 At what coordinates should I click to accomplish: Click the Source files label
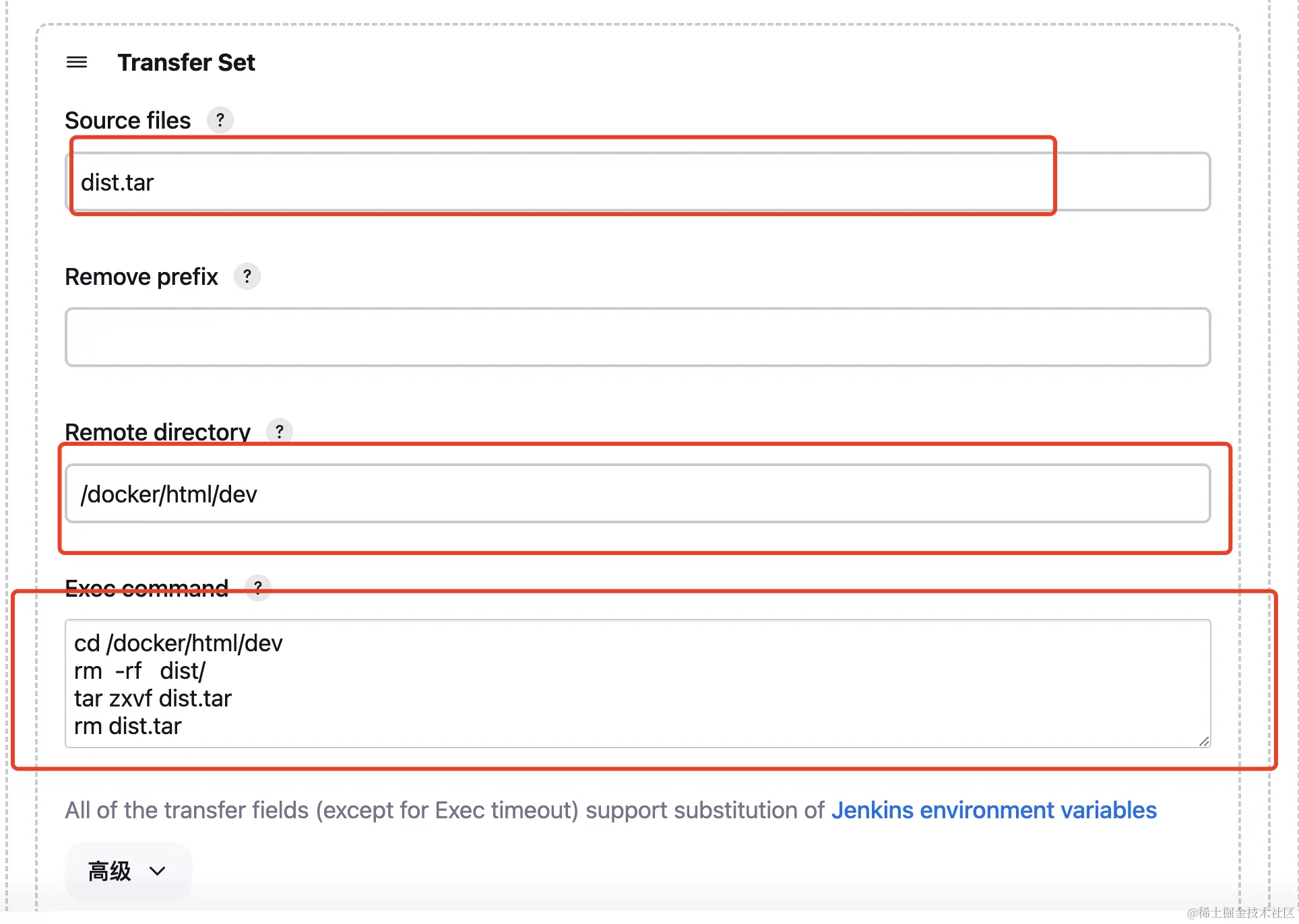128,121
